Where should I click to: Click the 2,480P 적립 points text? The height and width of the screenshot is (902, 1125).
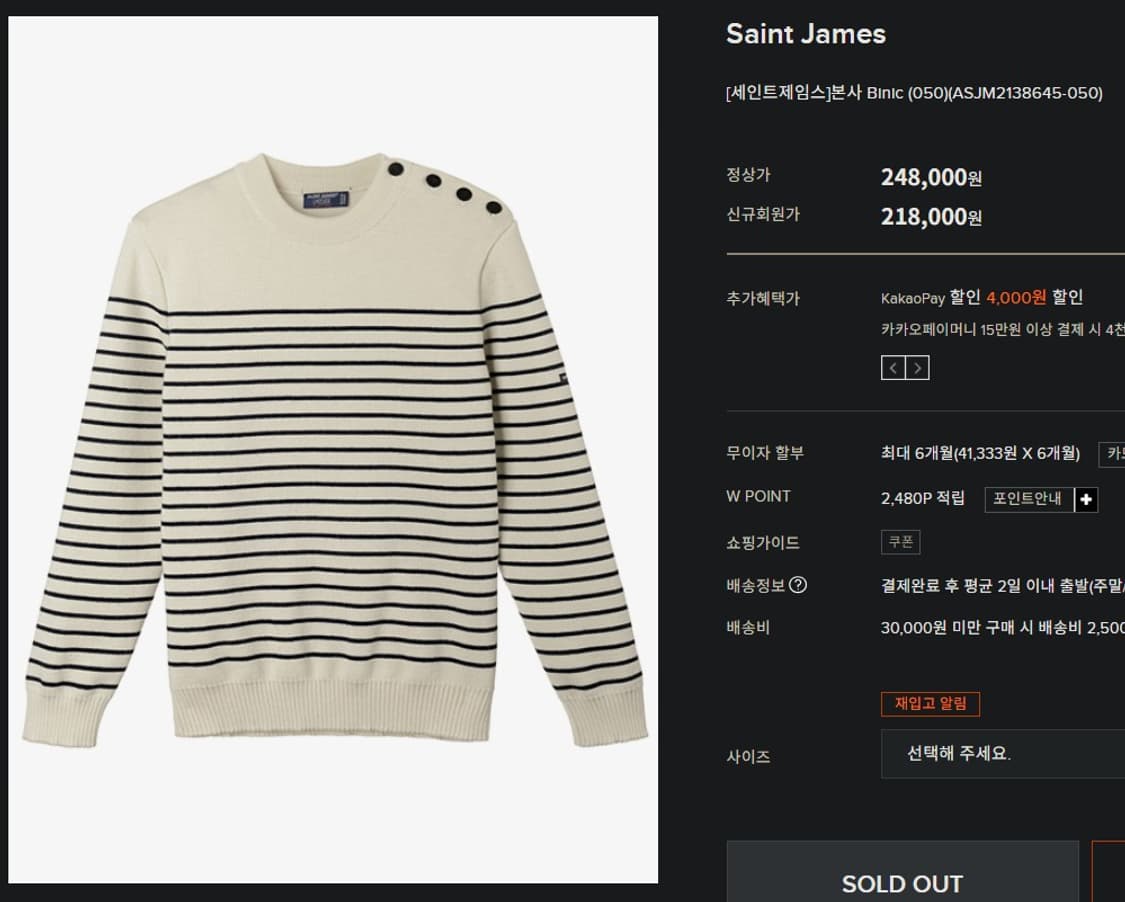click(922, 497)
